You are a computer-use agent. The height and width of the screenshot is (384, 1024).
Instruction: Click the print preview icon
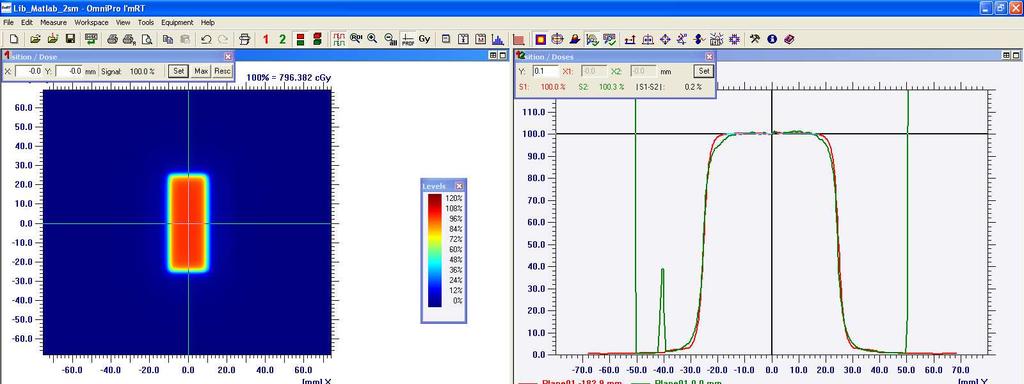pos(147,39)
